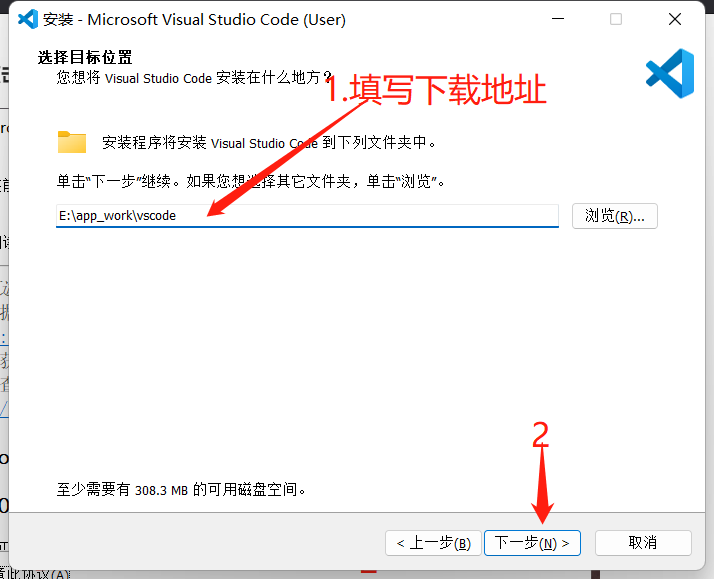Click the window title 安装 - Microsoft Visual Studio Code
This screenshot has width=714, height=579.
(x=194, y=20)
